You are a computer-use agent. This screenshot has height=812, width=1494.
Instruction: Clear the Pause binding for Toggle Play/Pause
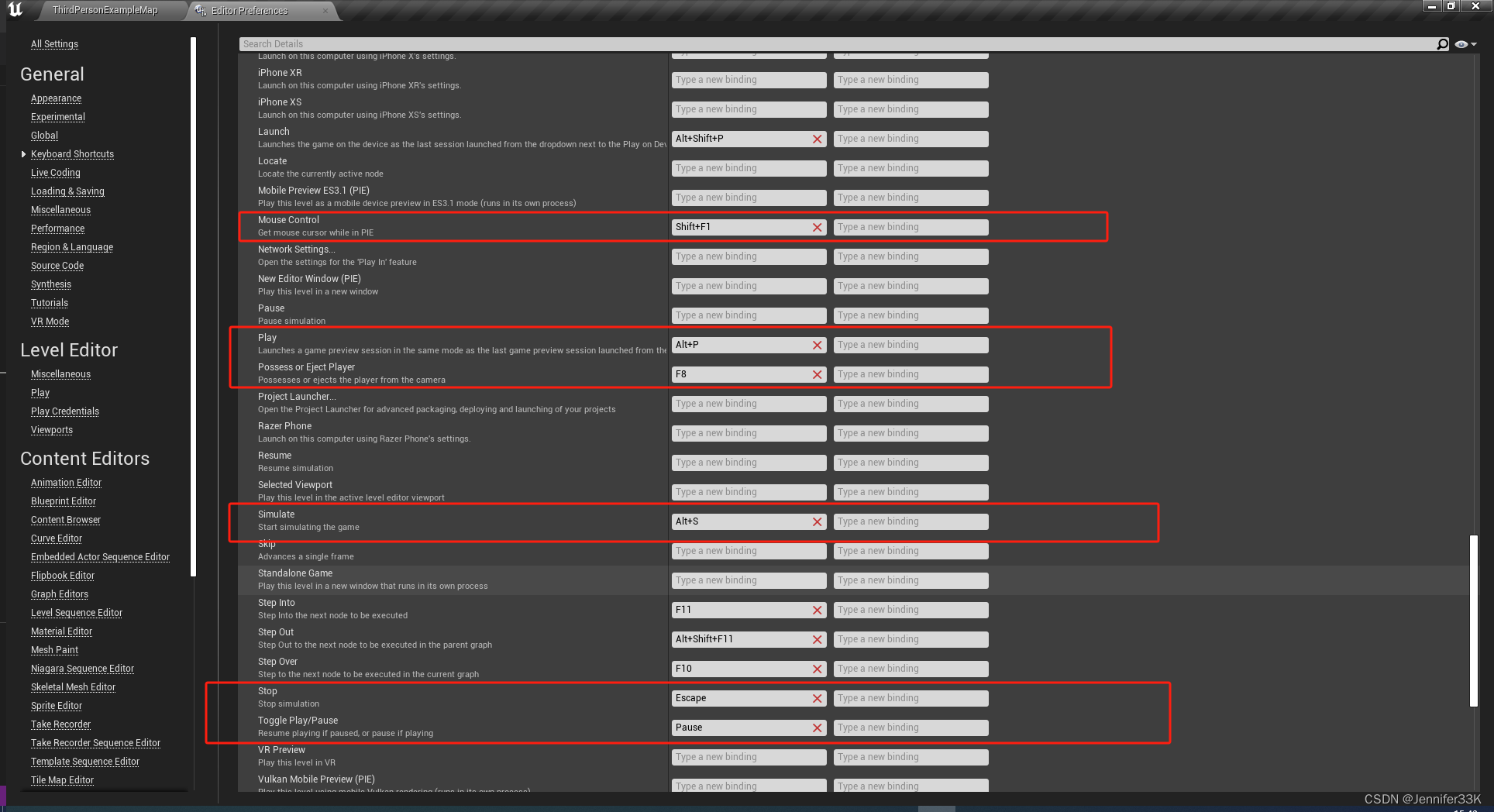[x=817, y=728]
